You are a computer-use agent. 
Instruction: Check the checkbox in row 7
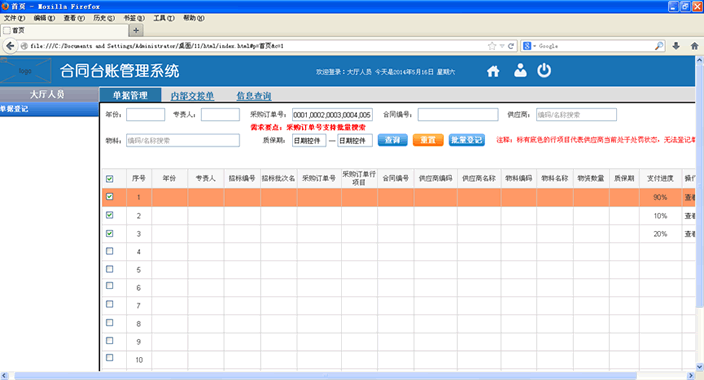pyautogui.click(x=110, y=304)
